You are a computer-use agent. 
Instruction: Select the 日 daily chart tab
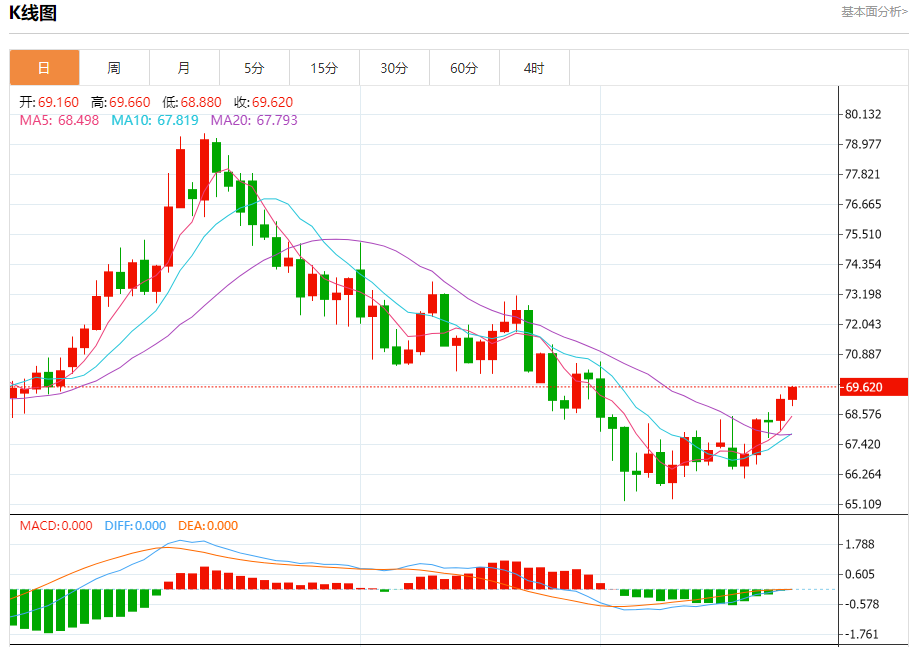pyautogui.click(x=44, y=68)
